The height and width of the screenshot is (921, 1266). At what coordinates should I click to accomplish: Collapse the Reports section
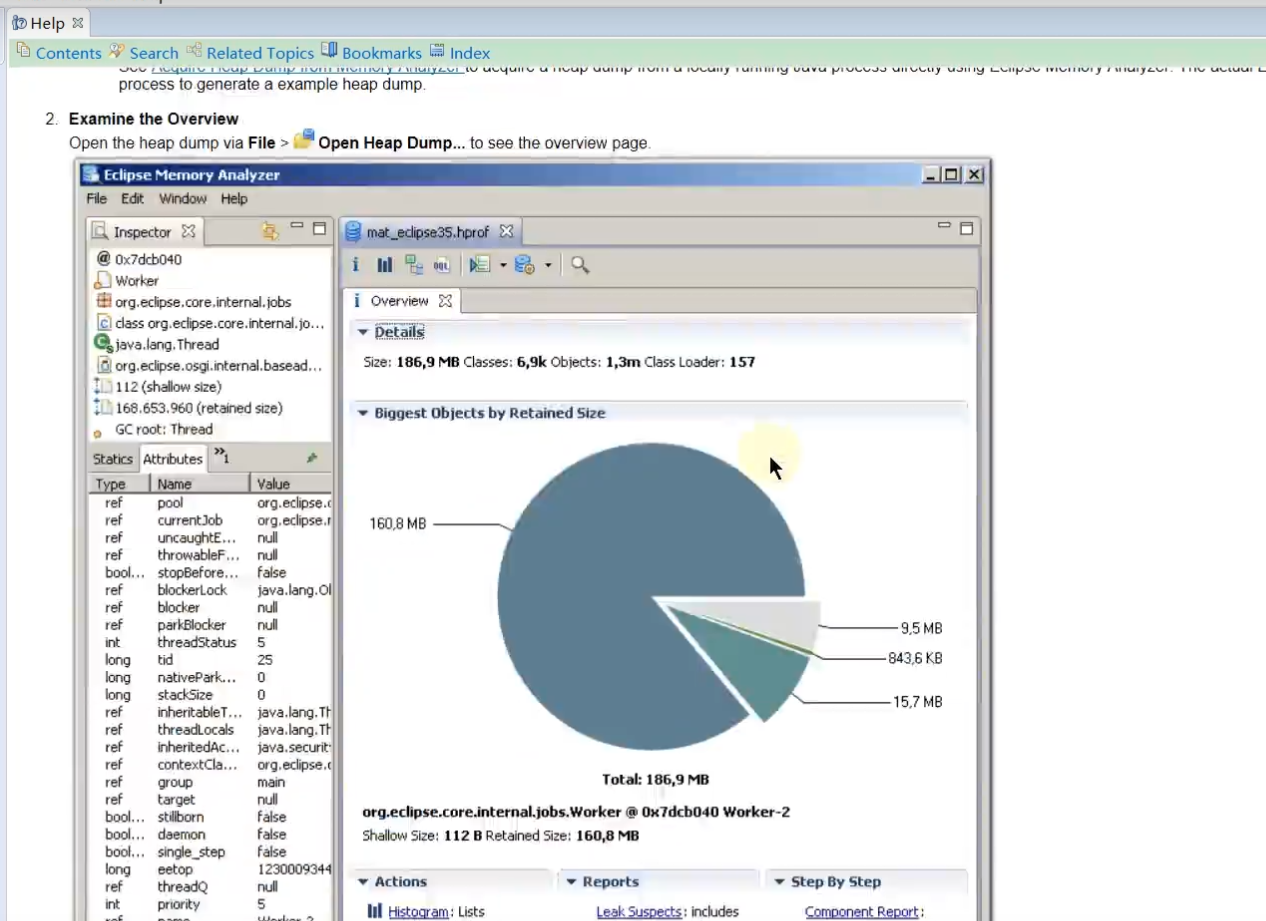pos(571,882)
